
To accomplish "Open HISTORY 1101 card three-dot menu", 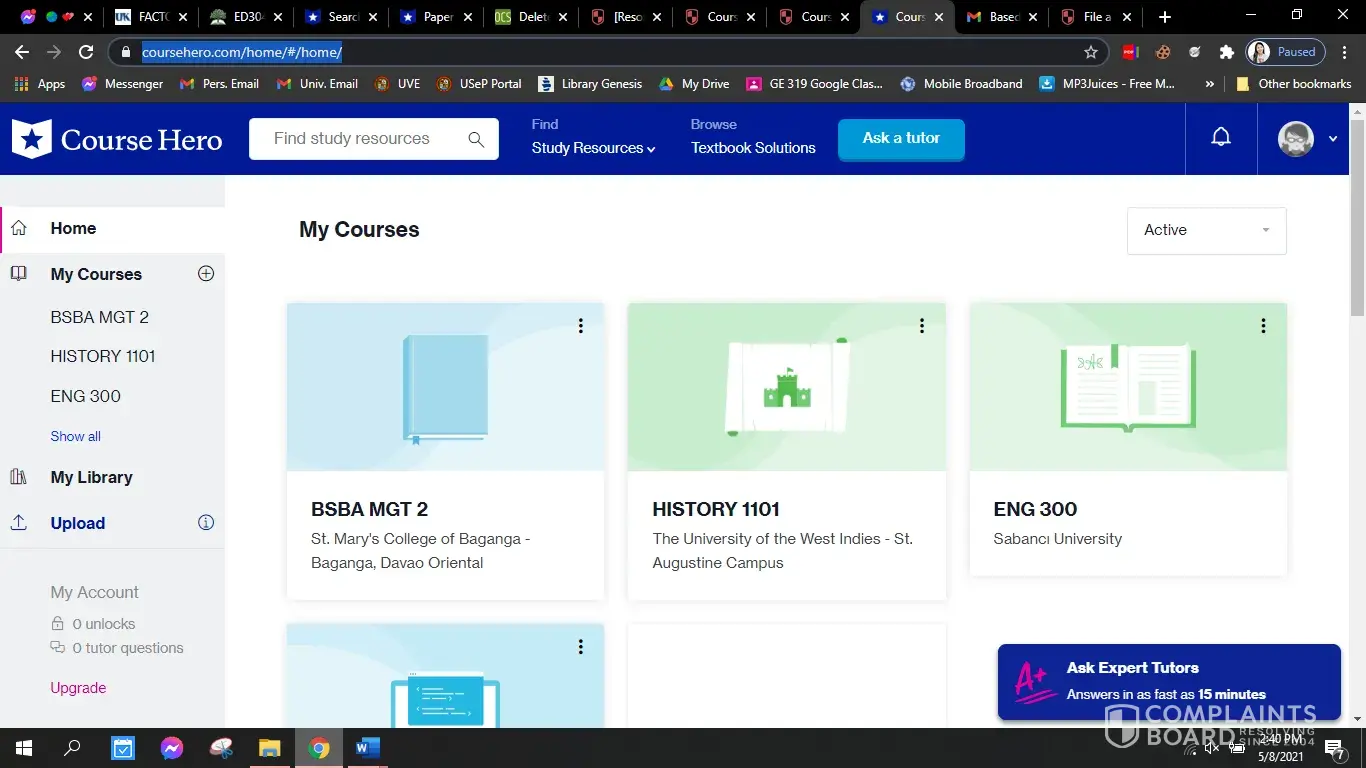I will [921, 326].
